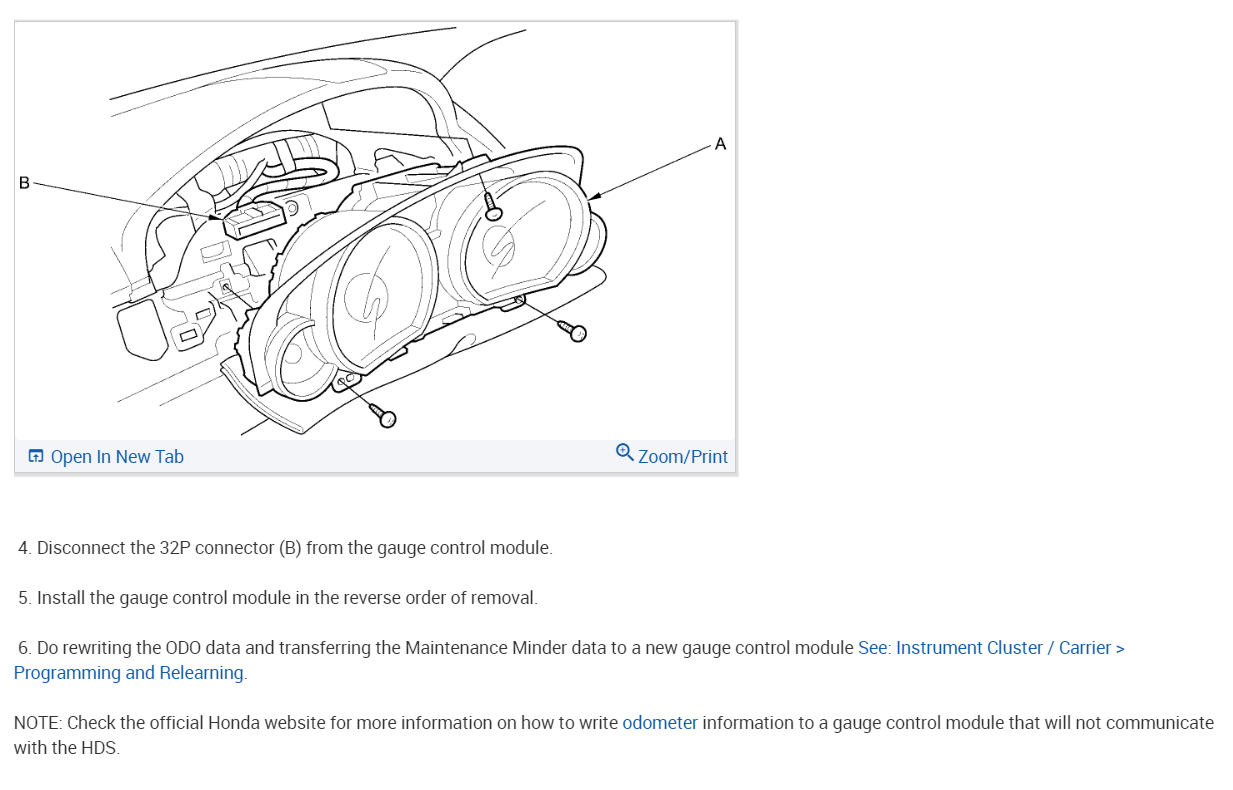Click the right-side mounting screw in diagram
The image size is (1233, 790).
[568, 327]
